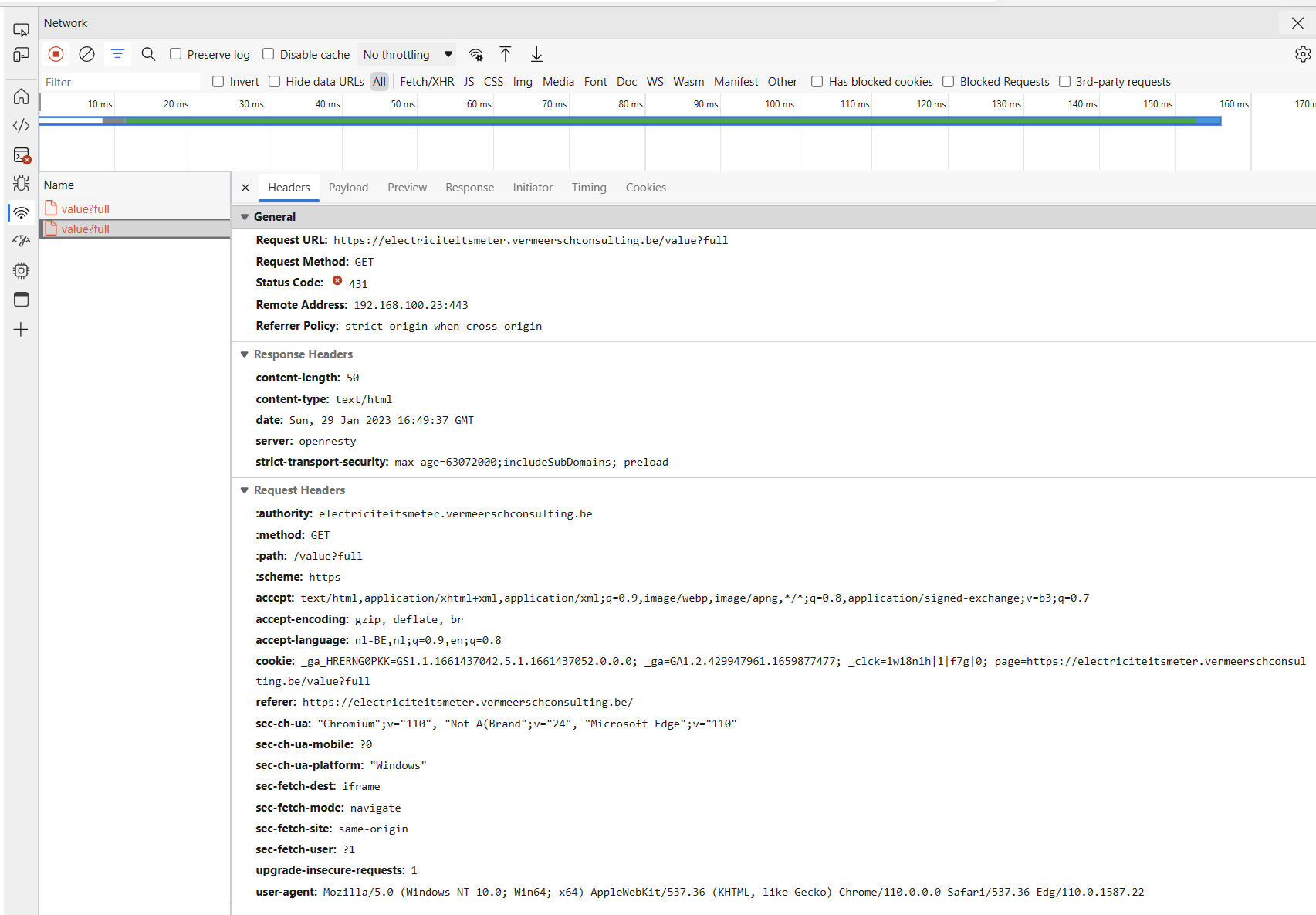Screen dimensions: 1316x915
Task: Collapse the Response Headers section
Action: pyautogui.click(x=245, y=354)
